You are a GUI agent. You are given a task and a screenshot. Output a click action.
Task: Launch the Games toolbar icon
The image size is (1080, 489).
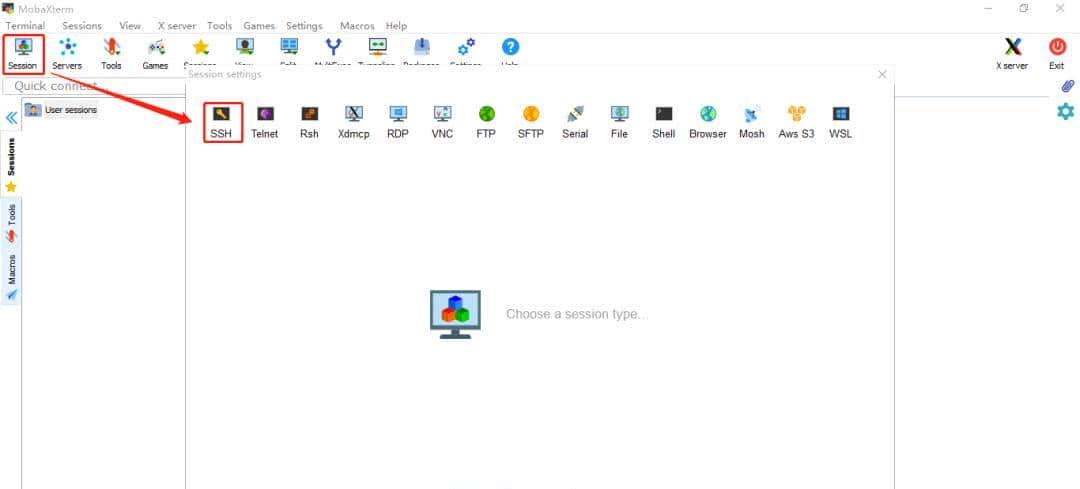(x=155, y=54)
